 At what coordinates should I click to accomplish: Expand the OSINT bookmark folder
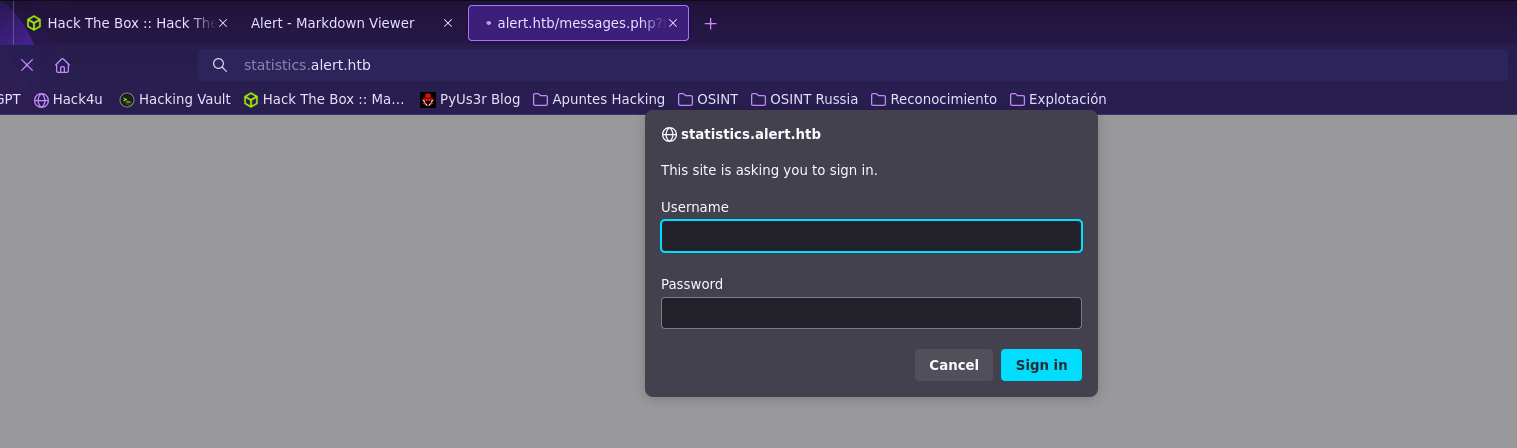[708, 99]
